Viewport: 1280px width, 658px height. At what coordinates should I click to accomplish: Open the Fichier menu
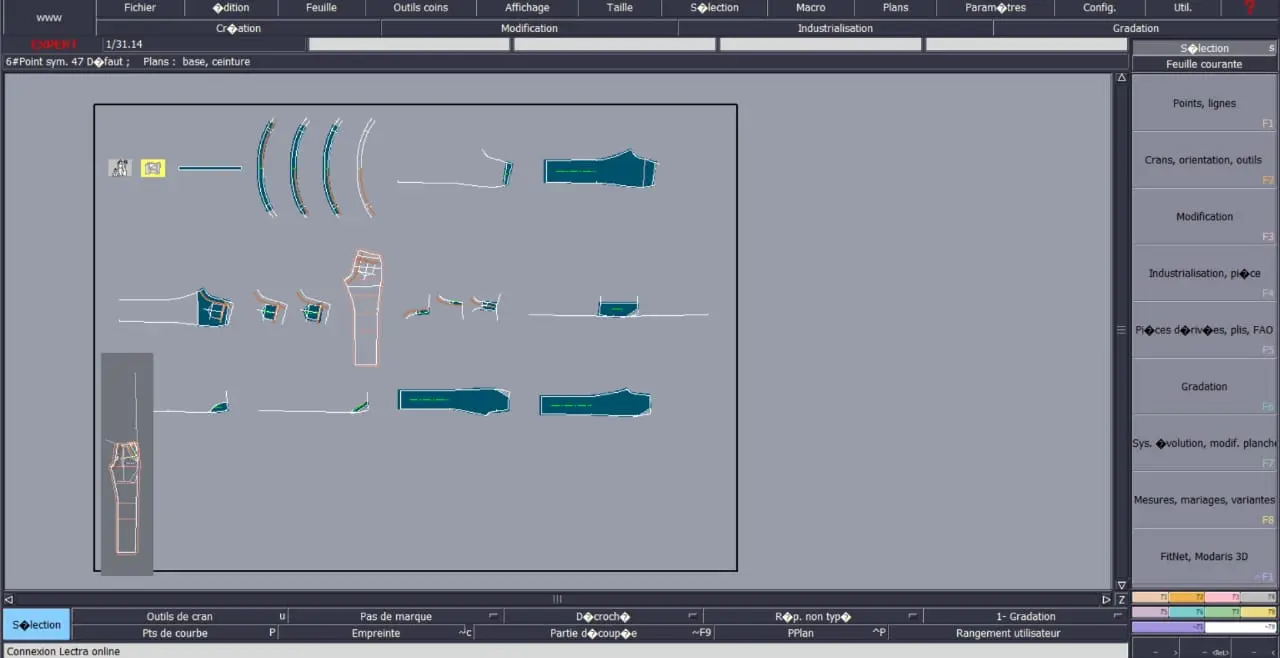click(139, 7)
